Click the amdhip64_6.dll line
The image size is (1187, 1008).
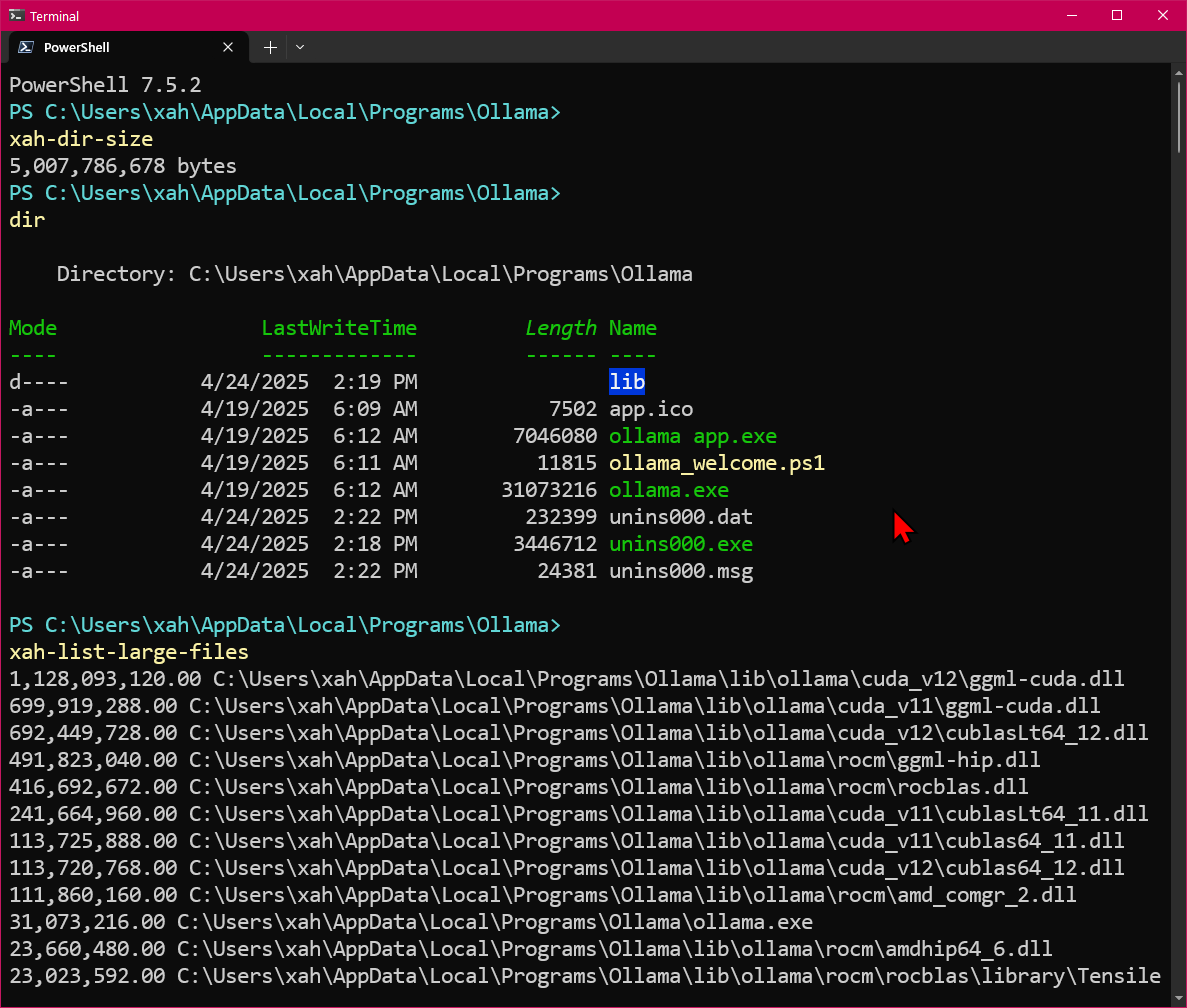[x=531, y=949]
